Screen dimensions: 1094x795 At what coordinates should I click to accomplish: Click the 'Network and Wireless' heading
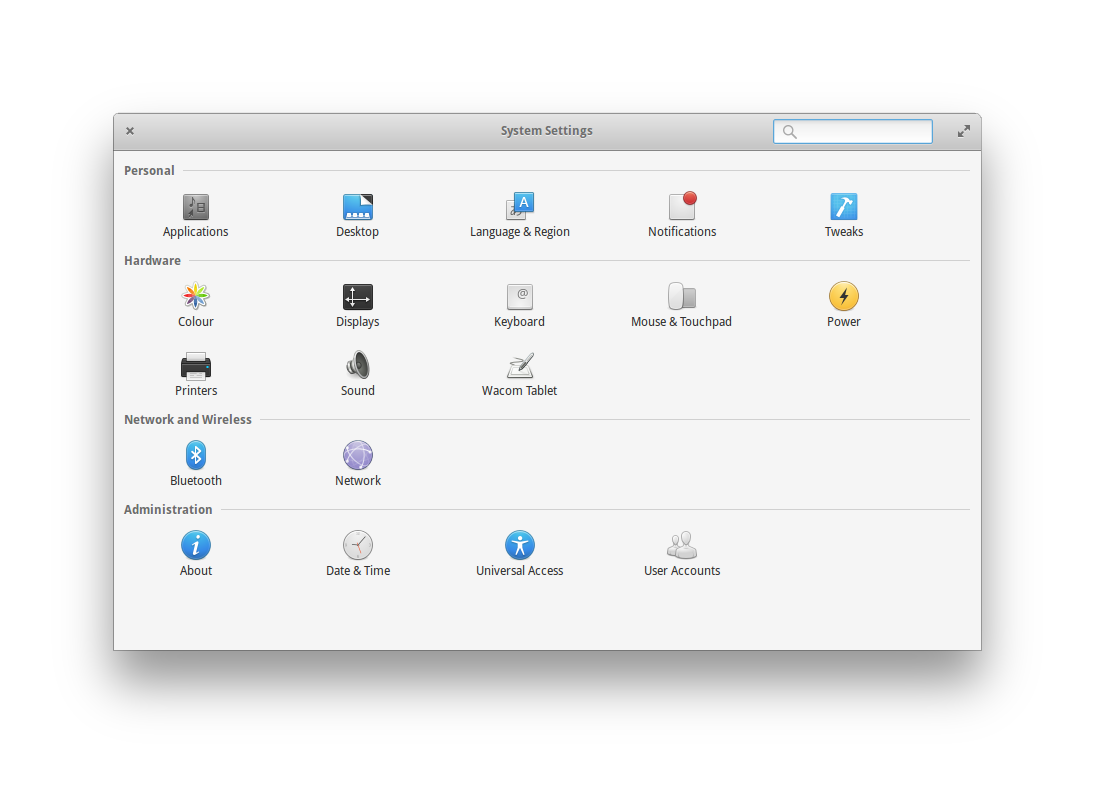tap(188, 419)
